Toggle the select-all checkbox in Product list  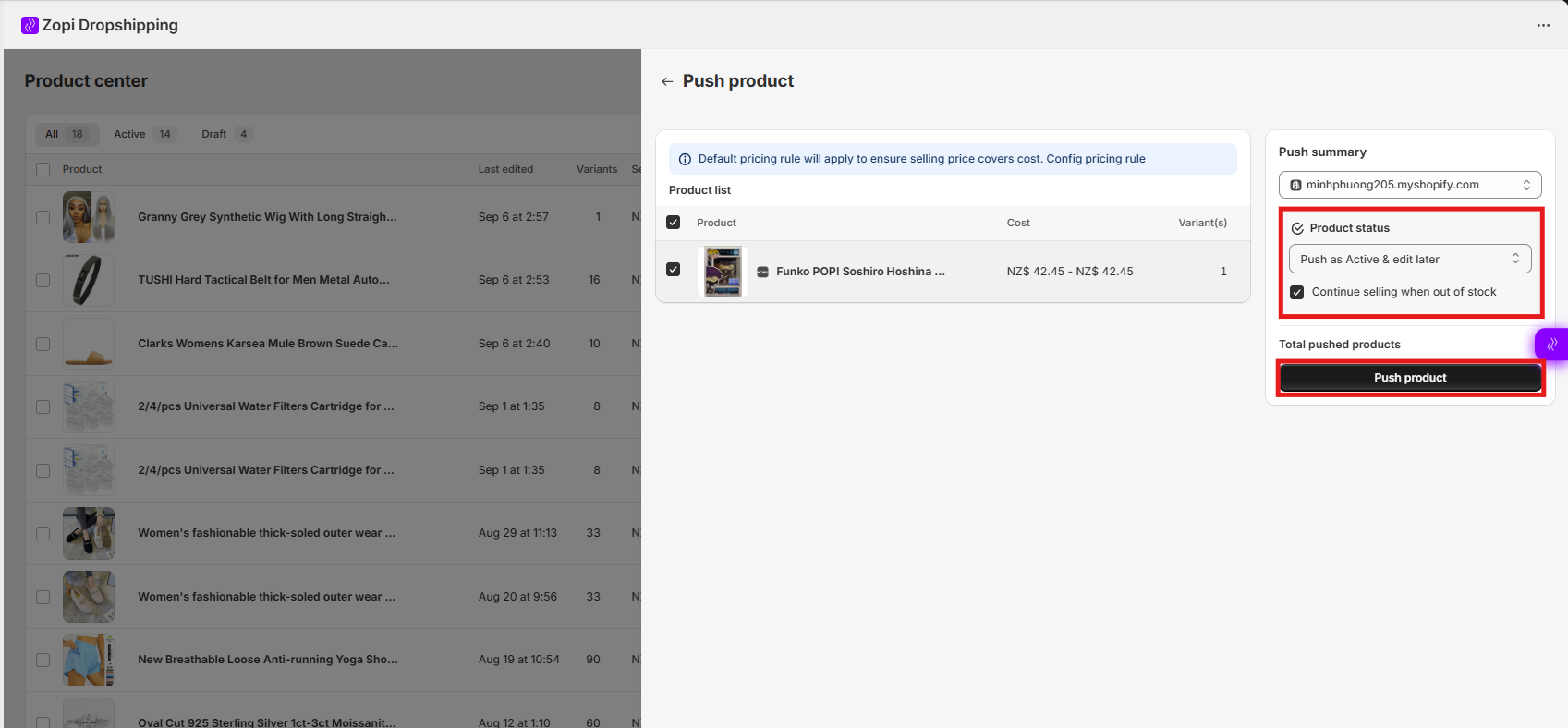coord(674,223)
